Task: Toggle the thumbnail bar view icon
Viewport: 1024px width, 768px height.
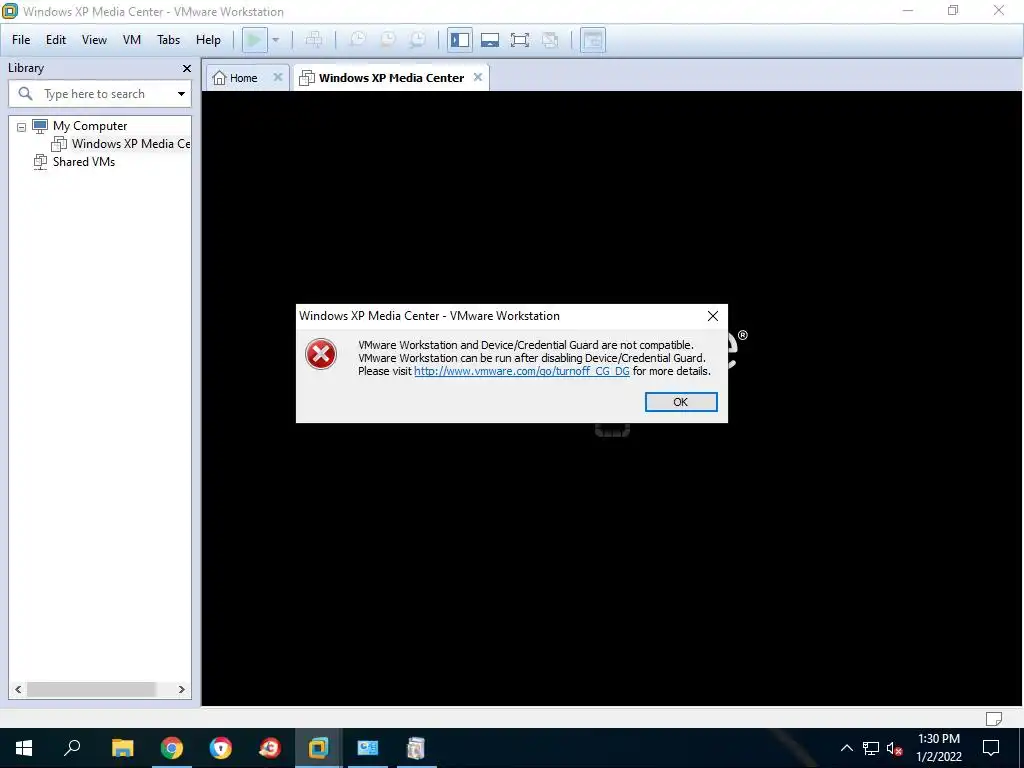Action: [x=490, y=40]
